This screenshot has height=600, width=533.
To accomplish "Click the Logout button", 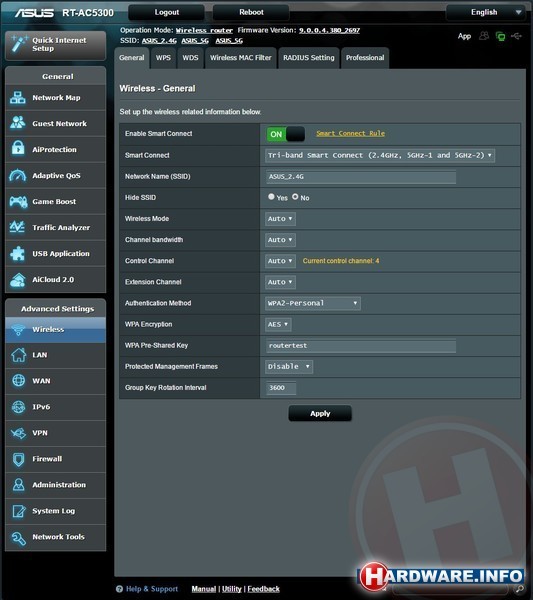I will (x=166, y=12).
